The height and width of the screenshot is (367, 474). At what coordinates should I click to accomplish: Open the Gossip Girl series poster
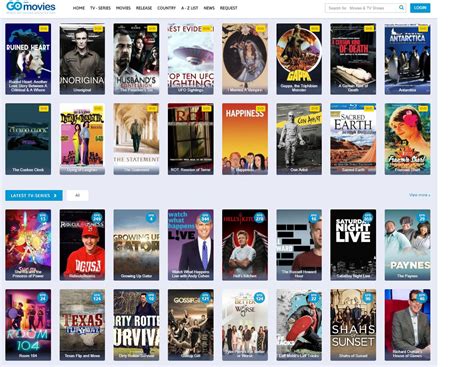[191, 325]
